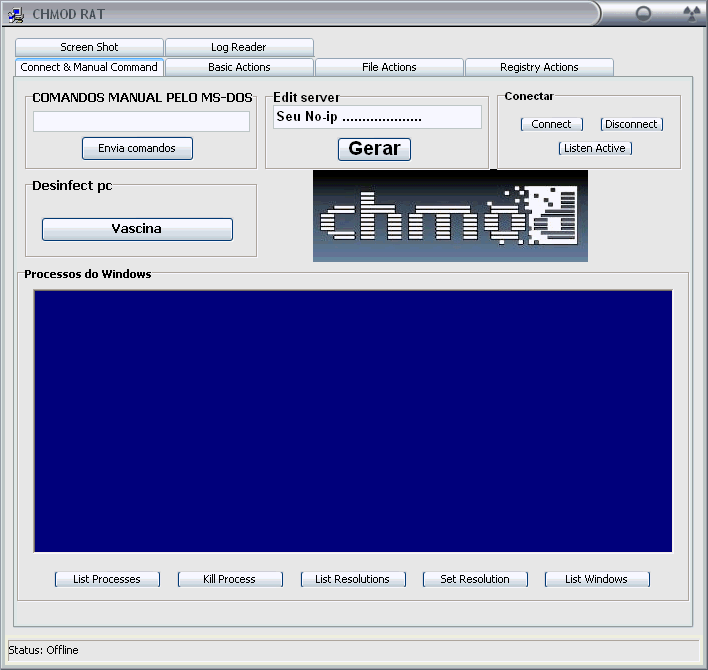708x670 pixels.
Task: Open the Log Reader tab
Action: click(238, 47)
